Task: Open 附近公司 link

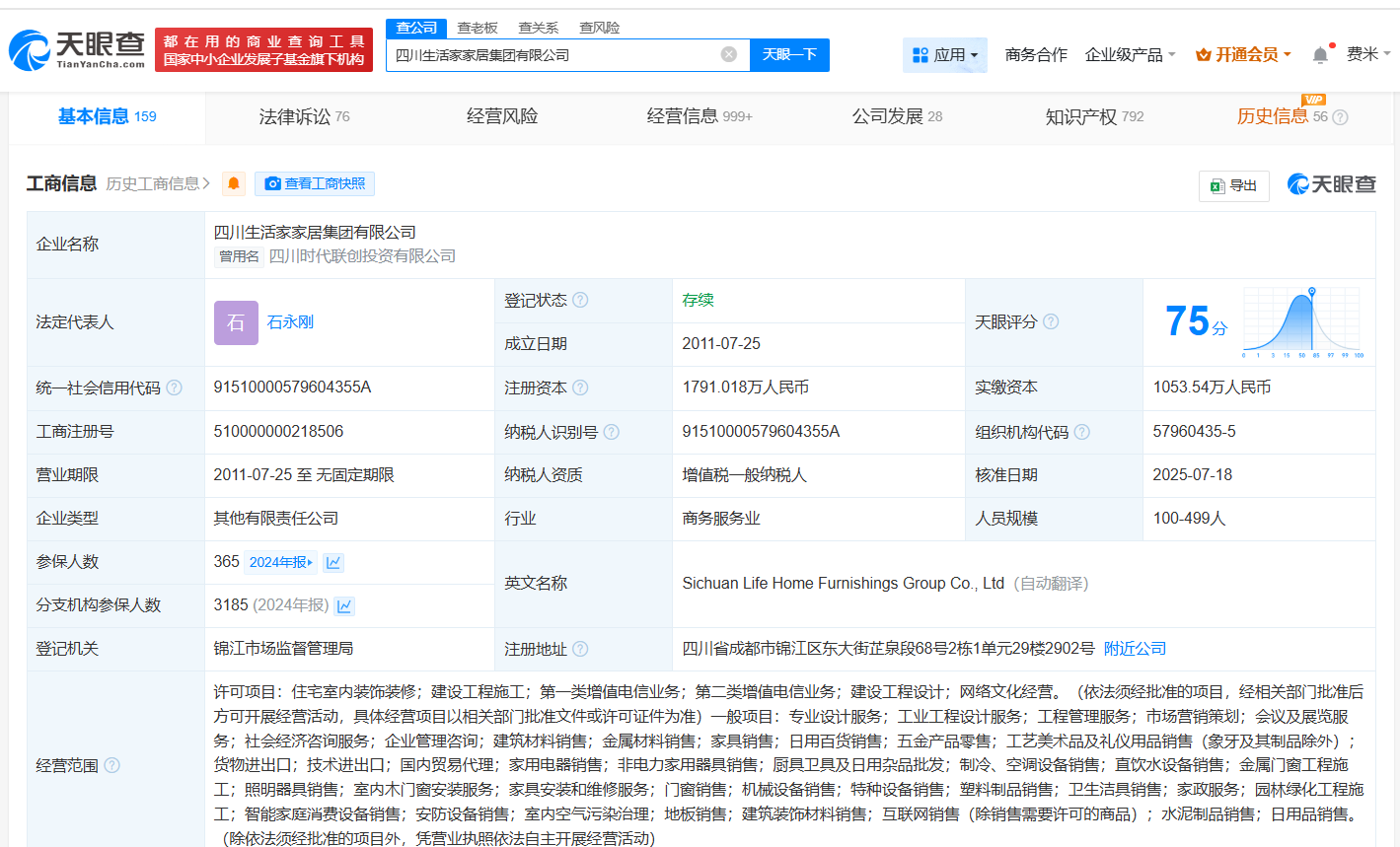Action: click(x=1135, y=649)
